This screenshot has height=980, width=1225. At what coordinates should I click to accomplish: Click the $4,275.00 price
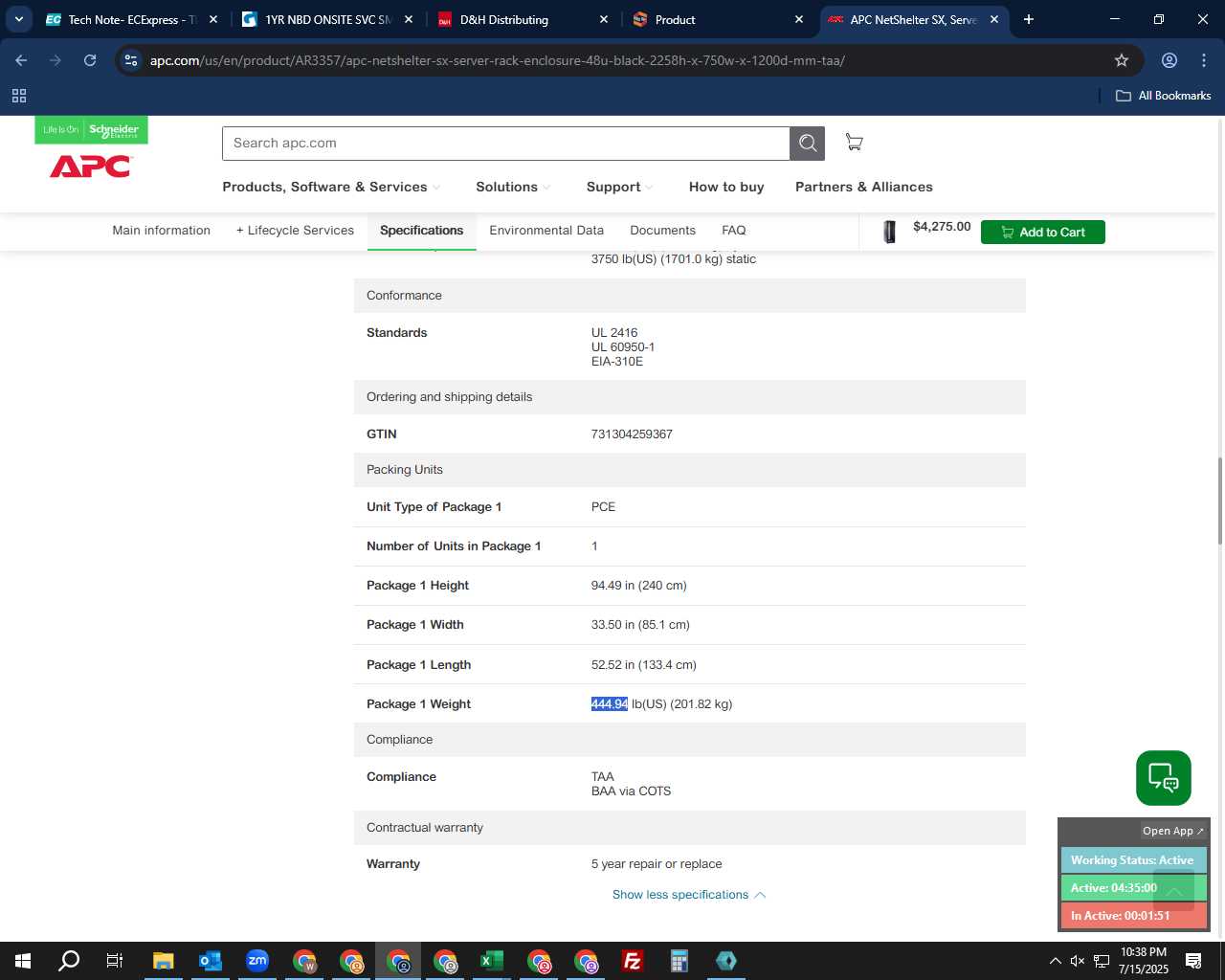(x=942, y=227)
